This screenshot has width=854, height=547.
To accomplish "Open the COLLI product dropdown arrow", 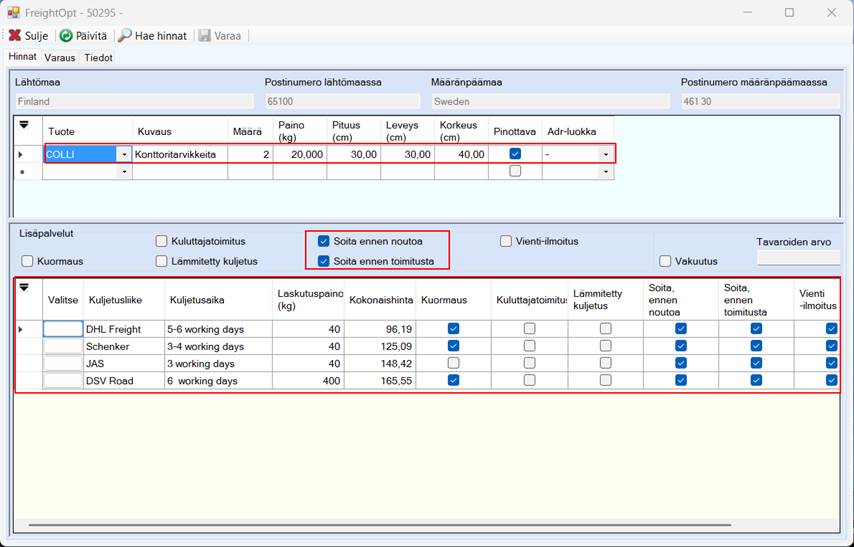I will tap(124, 155).
